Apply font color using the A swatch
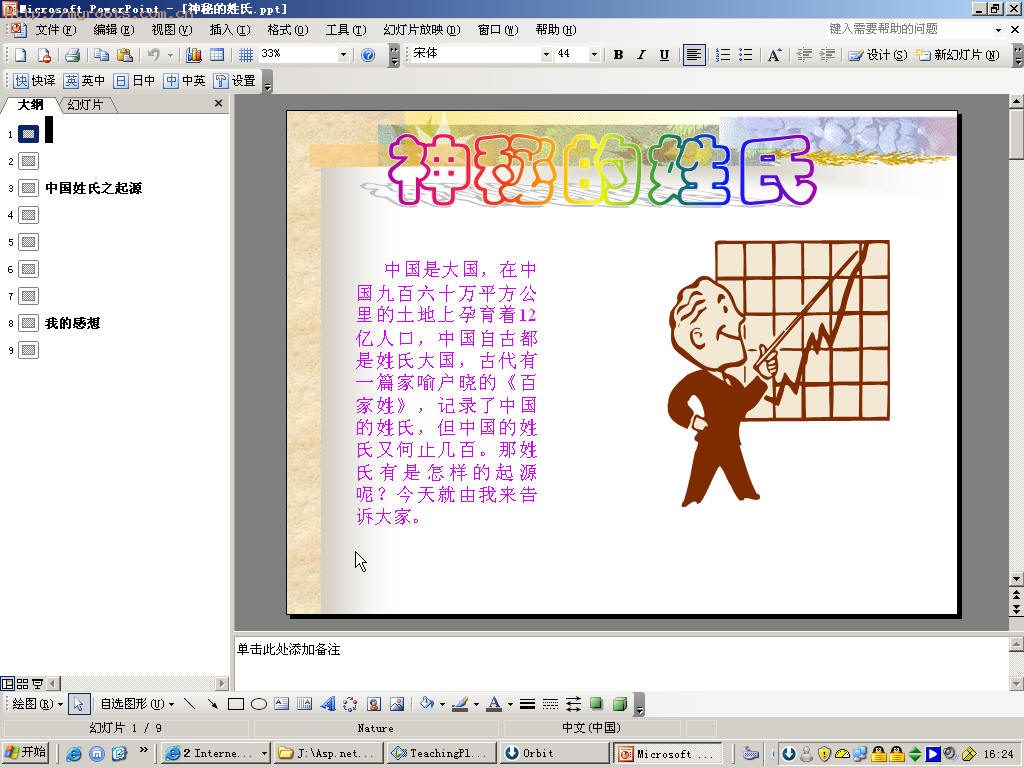 pyautogui.click(x=494, y=703)
